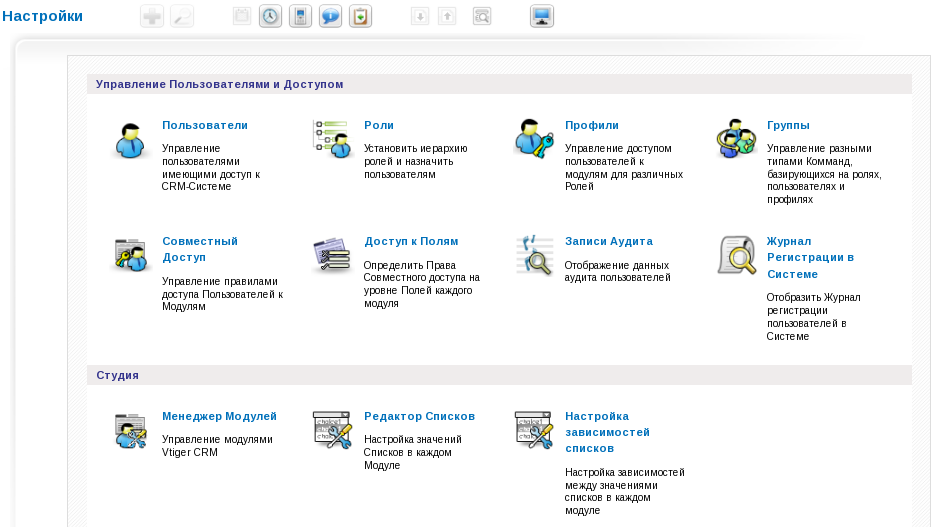The image size is (937, 527).
Task: Click the Студия section header
Action: 117,375
